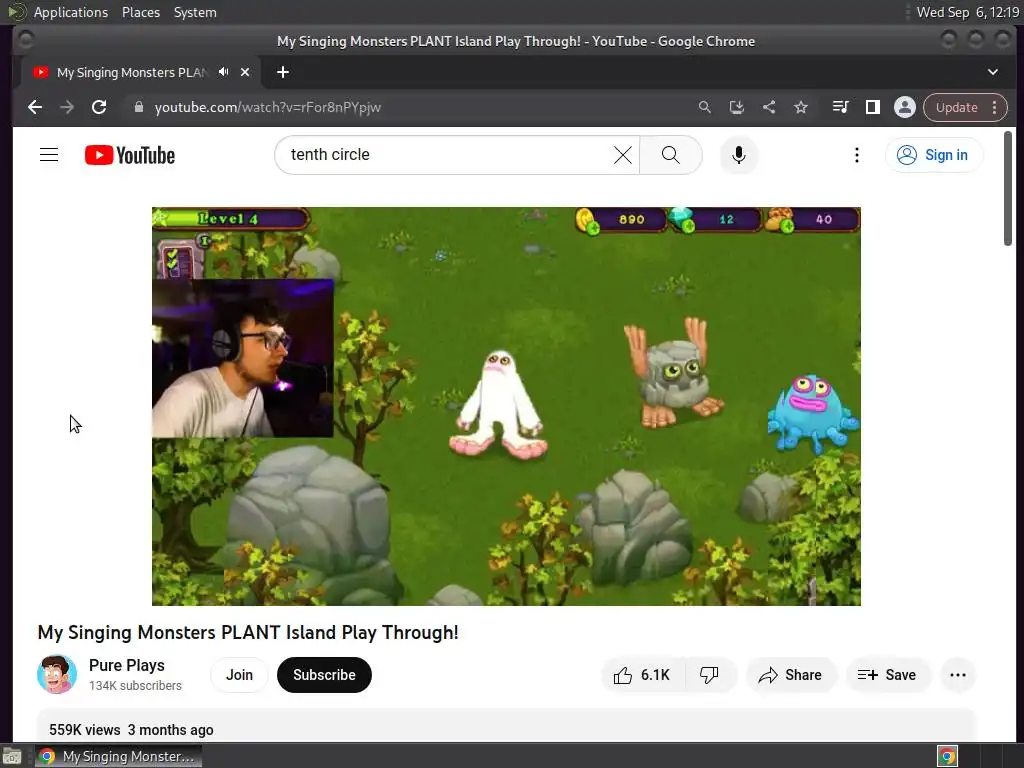The width and height of the screenshot is (1024, 768).
Task: Clear the search text with X
Action: 623,155
